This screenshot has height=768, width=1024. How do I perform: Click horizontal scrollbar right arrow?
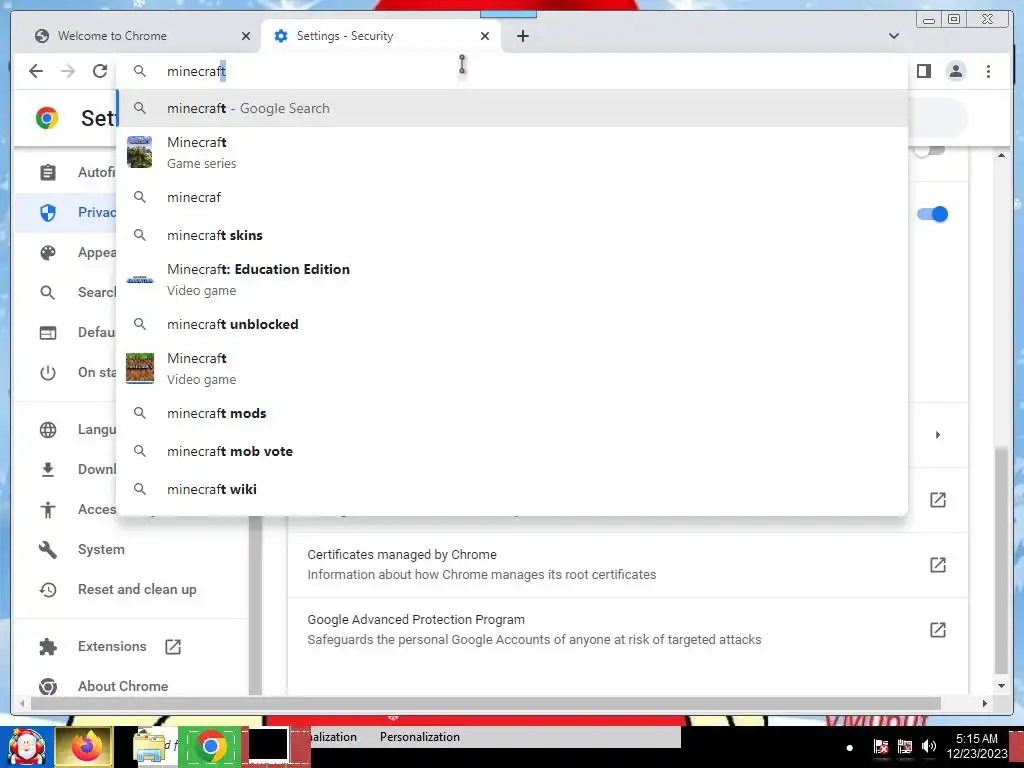[x=985, y=703]
